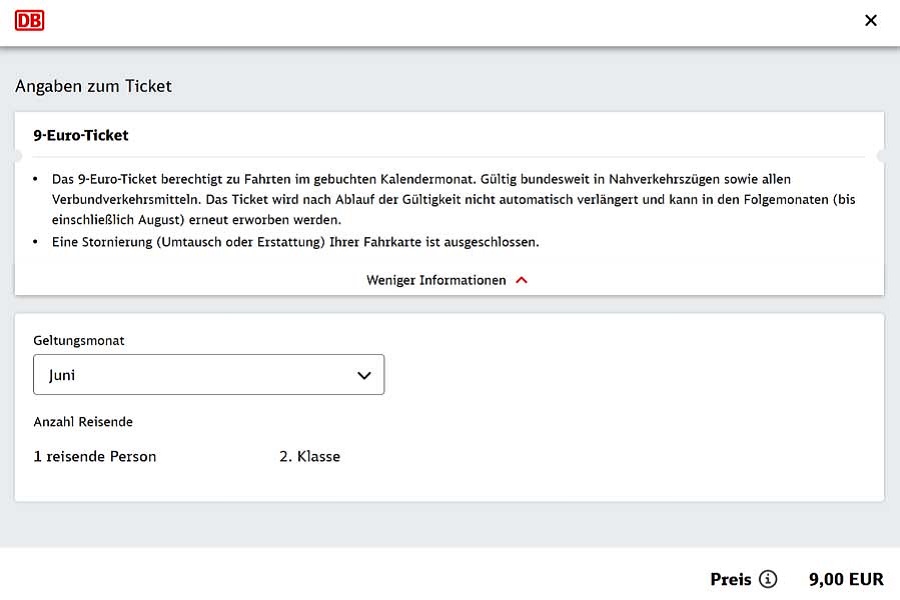
Task: Open the Geltungsmonat dropdown showing Juni
Action: [x=209, y=375]
